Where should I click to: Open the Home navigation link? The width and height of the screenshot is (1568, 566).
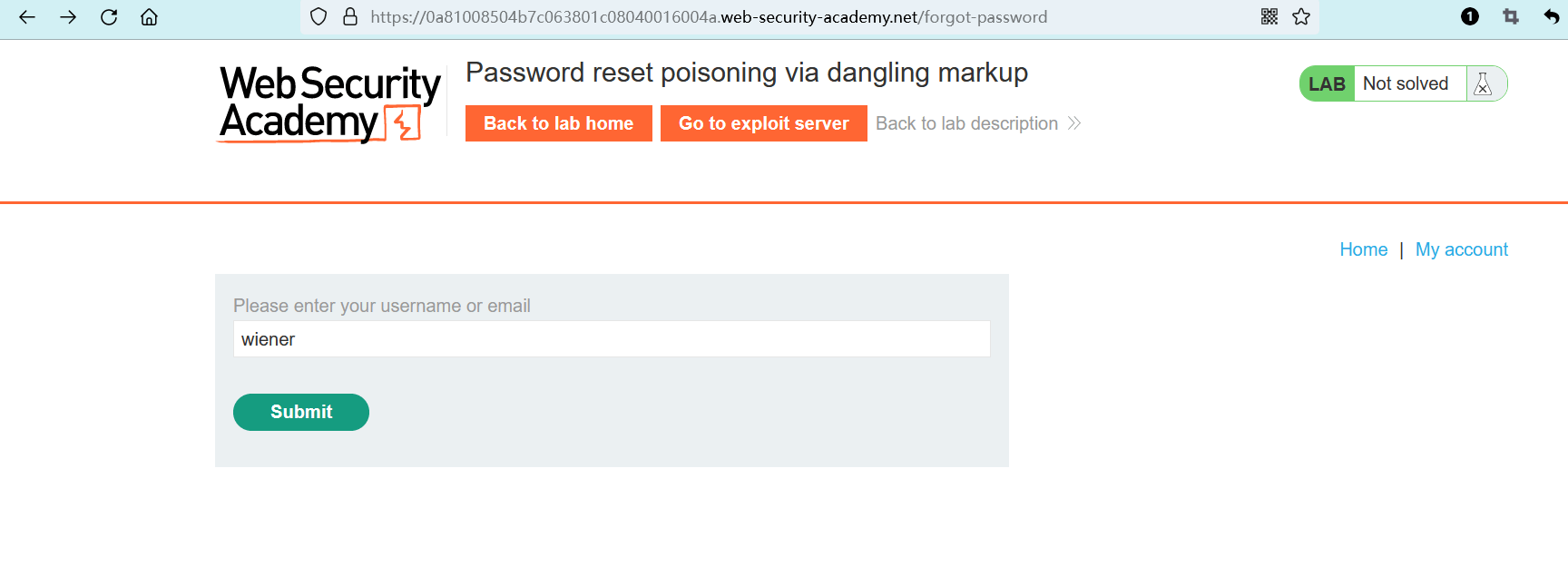1363,249
